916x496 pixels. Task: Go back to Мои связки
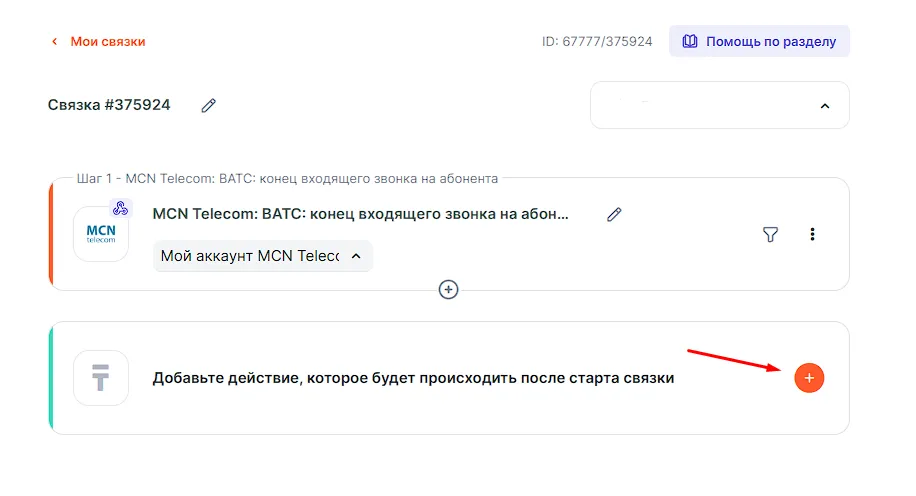[x=107, y=42]
